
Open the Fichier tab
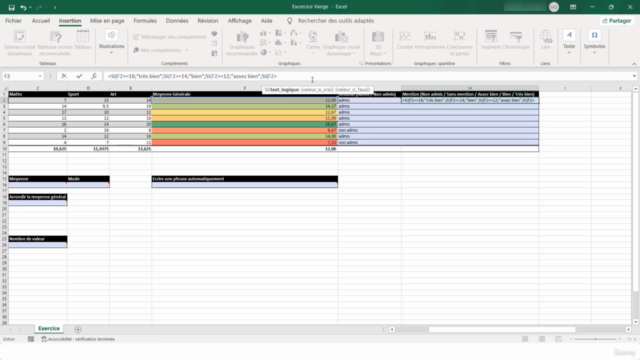coord(13,20)
